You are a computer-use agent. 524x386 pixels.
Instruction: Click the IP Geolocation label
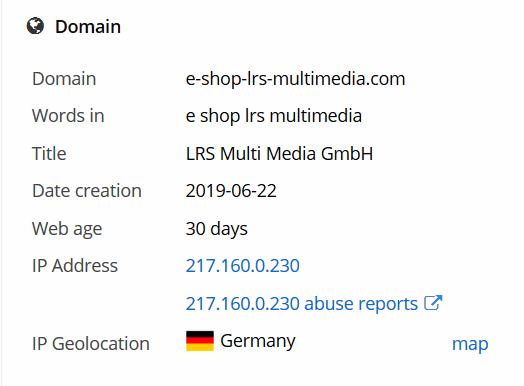coord(91,344)
